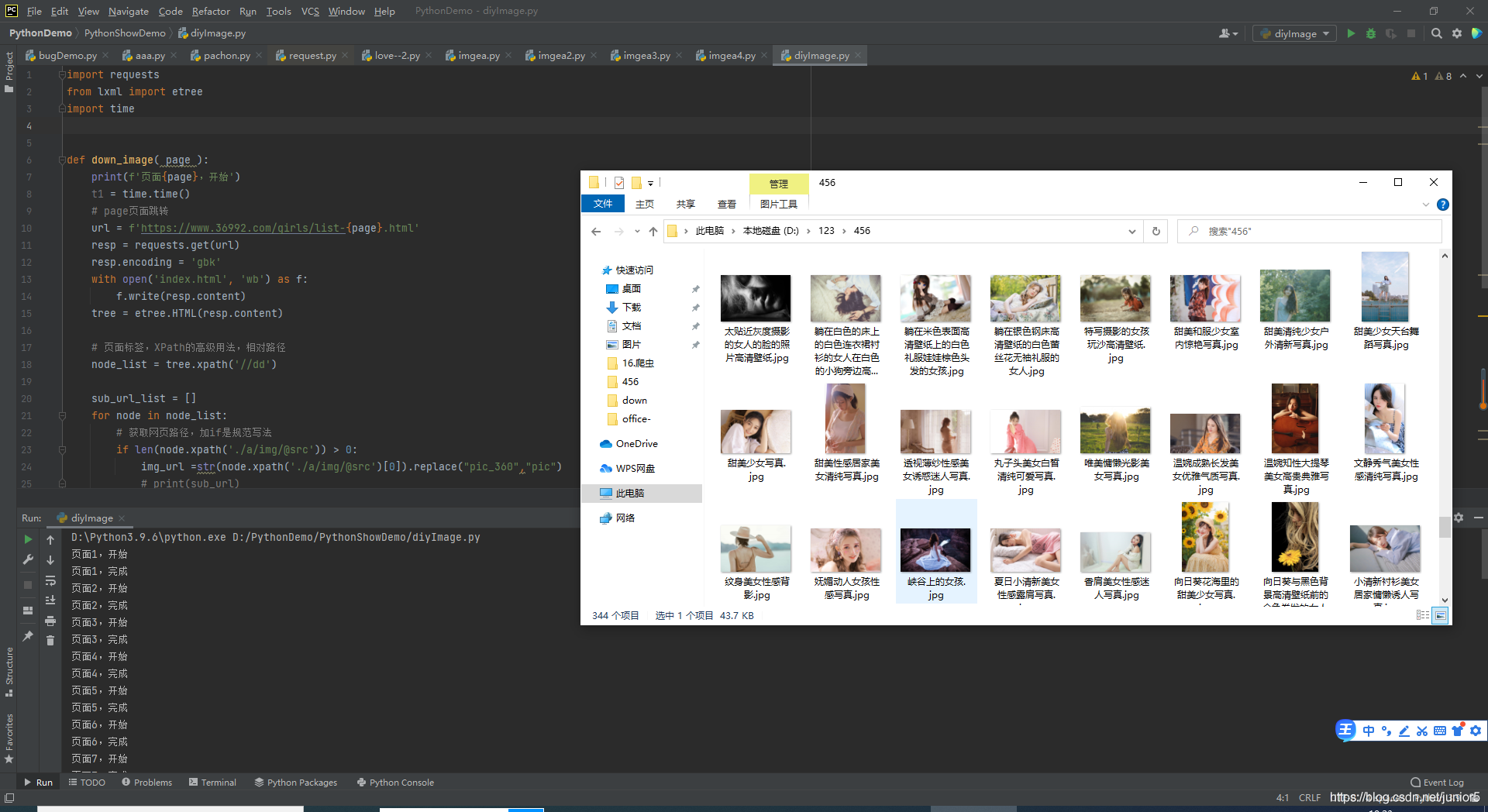The width and height of the screenshot is (1488, 812).
Task: Fold the import block at line 1
Action: [x=62, y=74]
